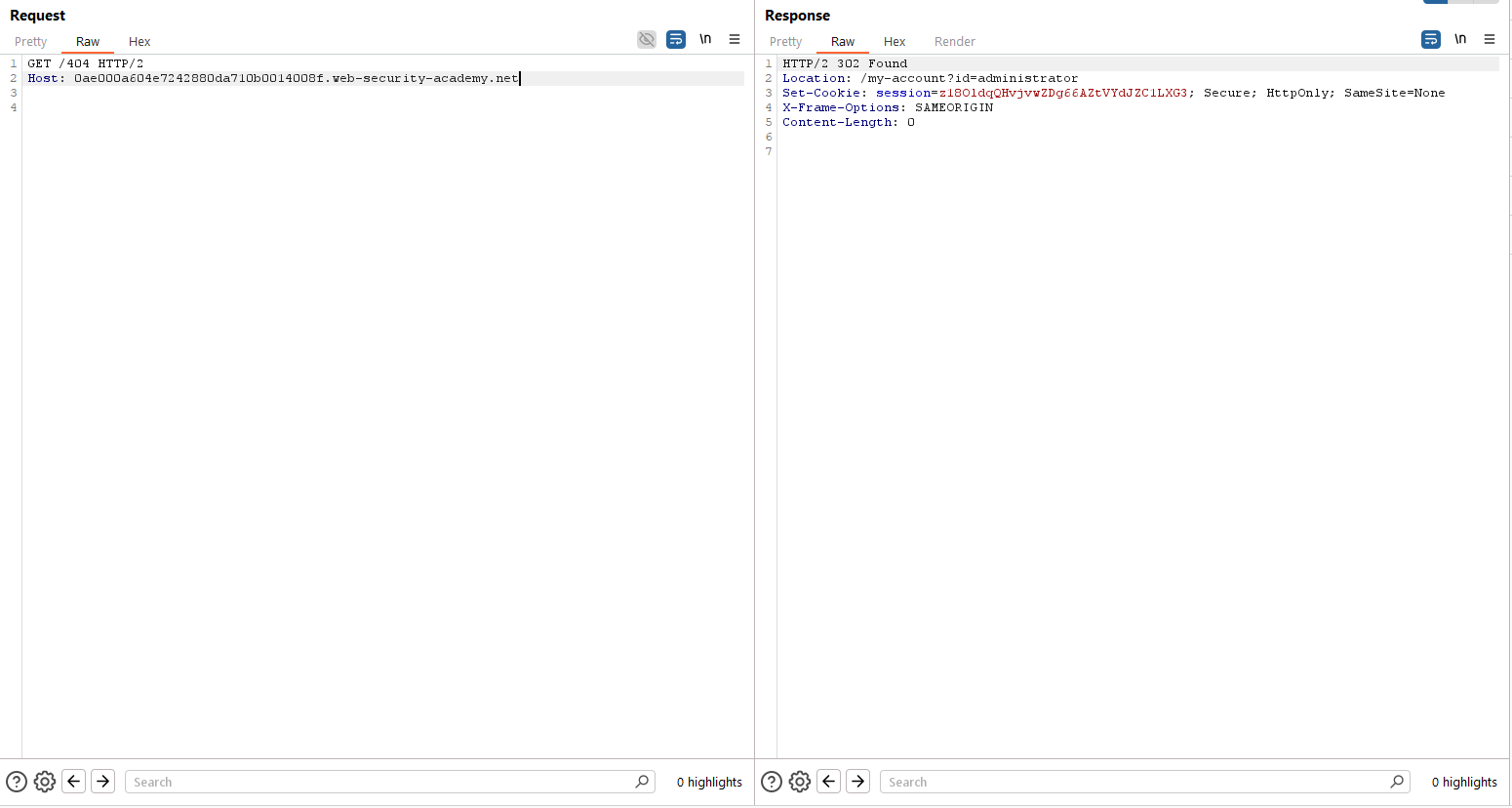Image resolution: width=1512 pixels, height=808 pixels.
Task: Switch Request view to Pretty tab
Action: click(x=31, y=42)
